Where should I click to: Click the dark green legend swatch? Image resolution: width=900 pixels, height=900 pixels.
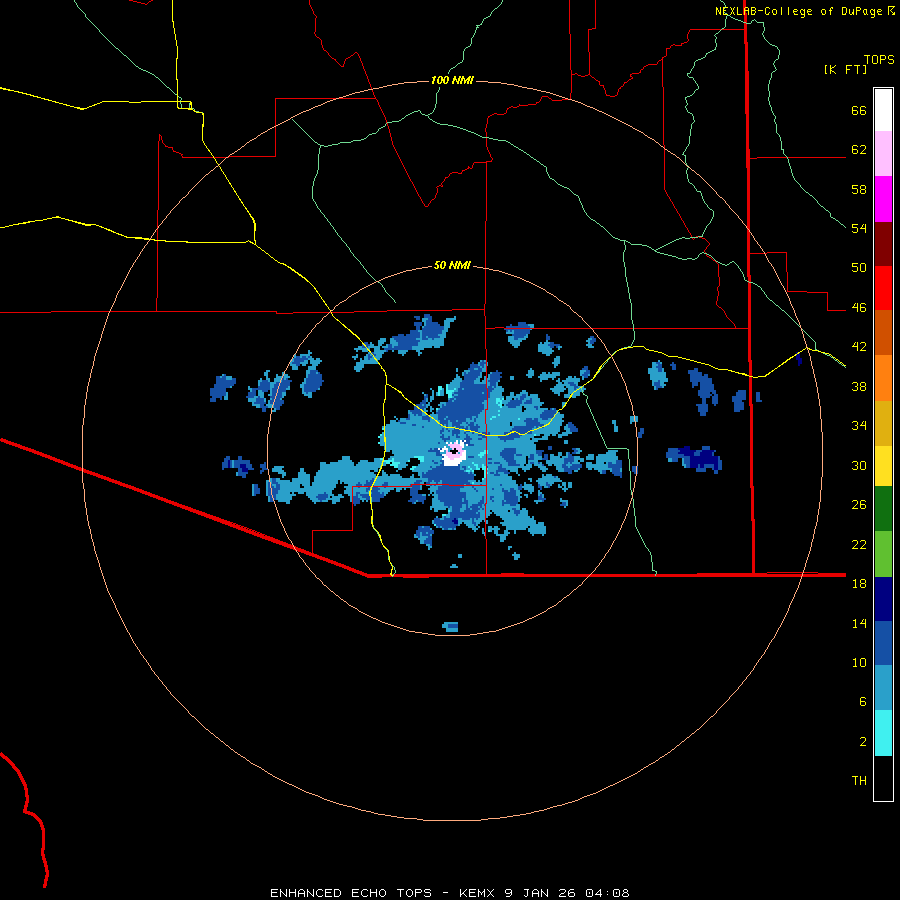(883, 509)
